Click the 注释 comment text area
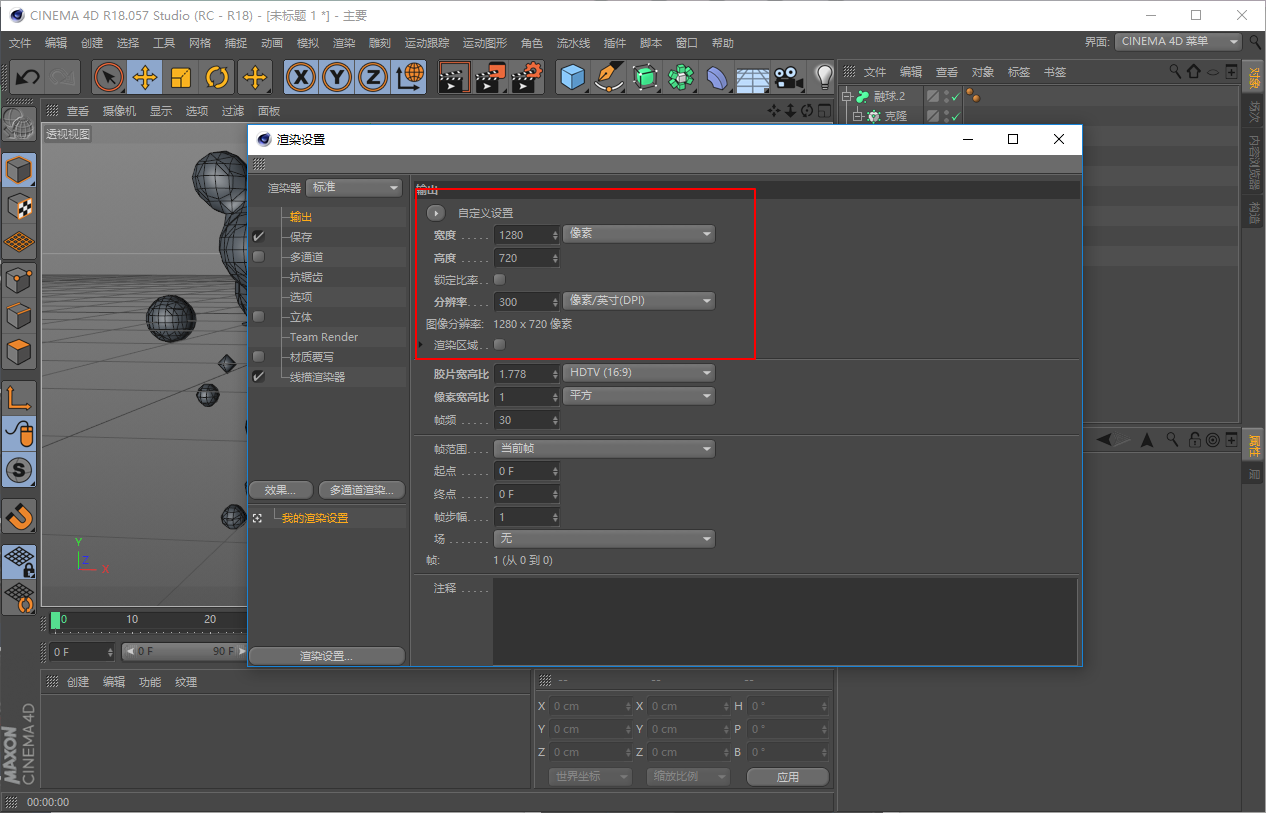The height and width of the screenshot is (813, 1266). pyautogui.click(x=785, y=621)
